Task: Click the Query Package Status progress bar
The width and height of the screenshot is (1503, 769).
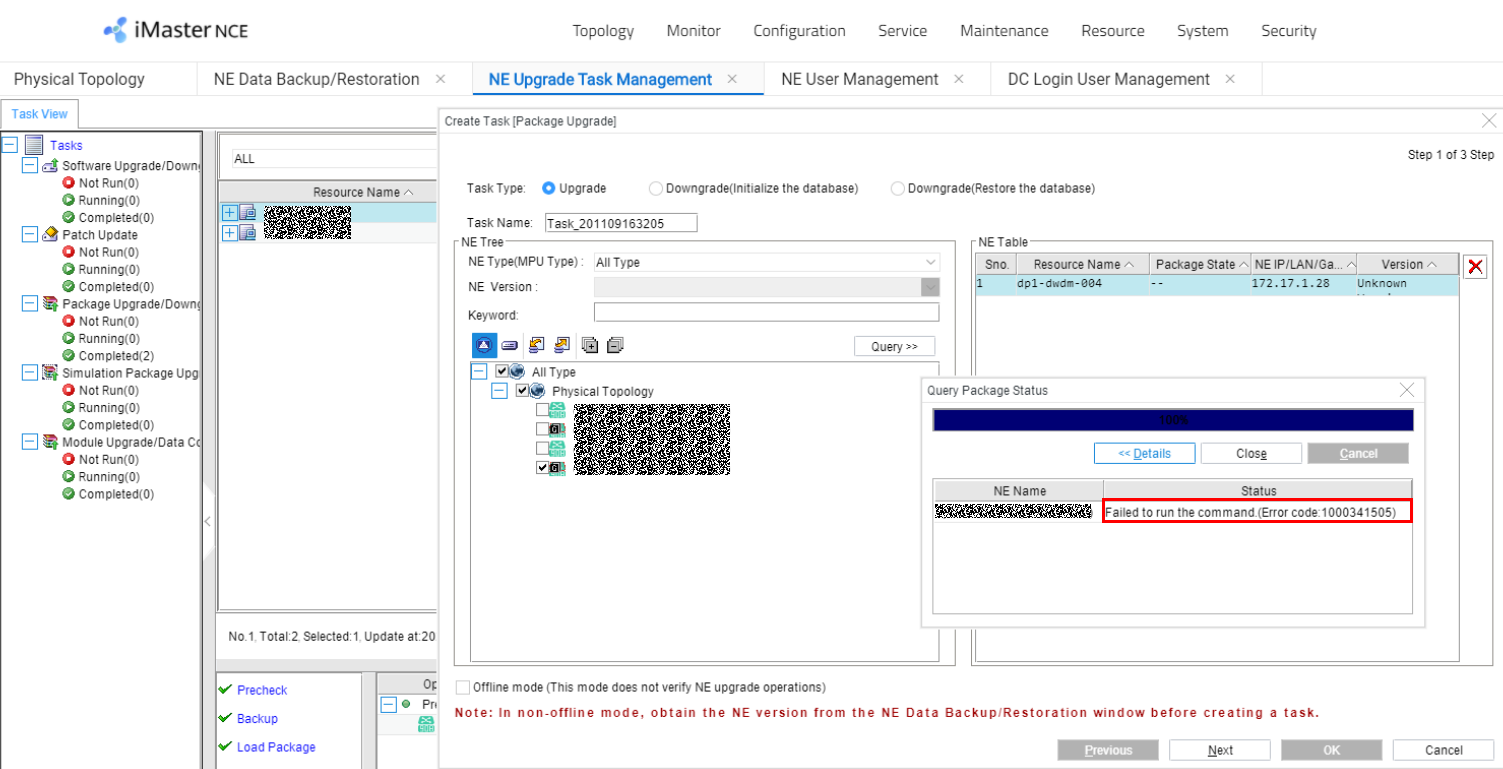Action: [1173, 420]
